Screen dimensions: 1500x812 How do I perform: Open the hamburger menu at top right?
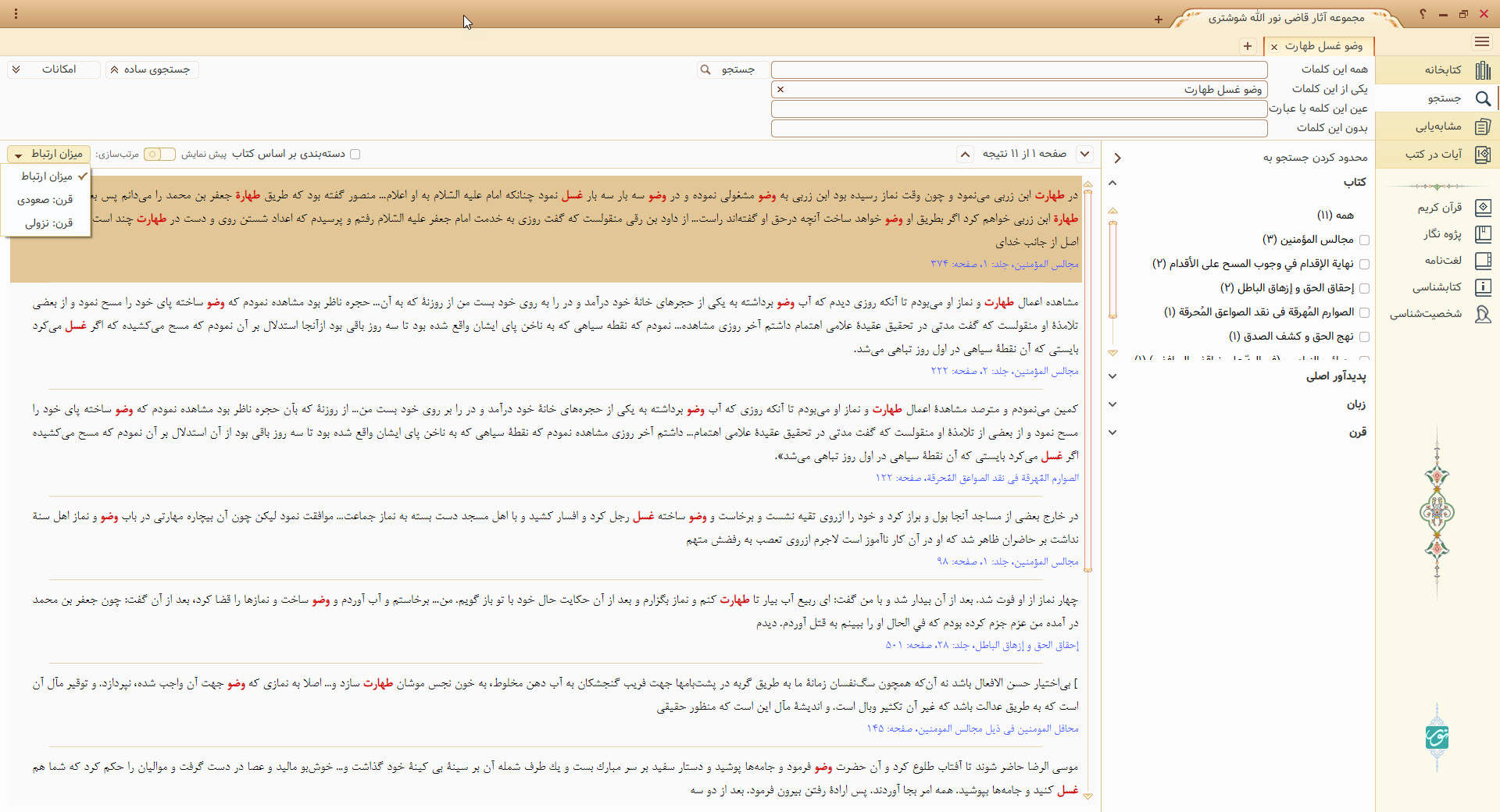tap(1482, 42)
